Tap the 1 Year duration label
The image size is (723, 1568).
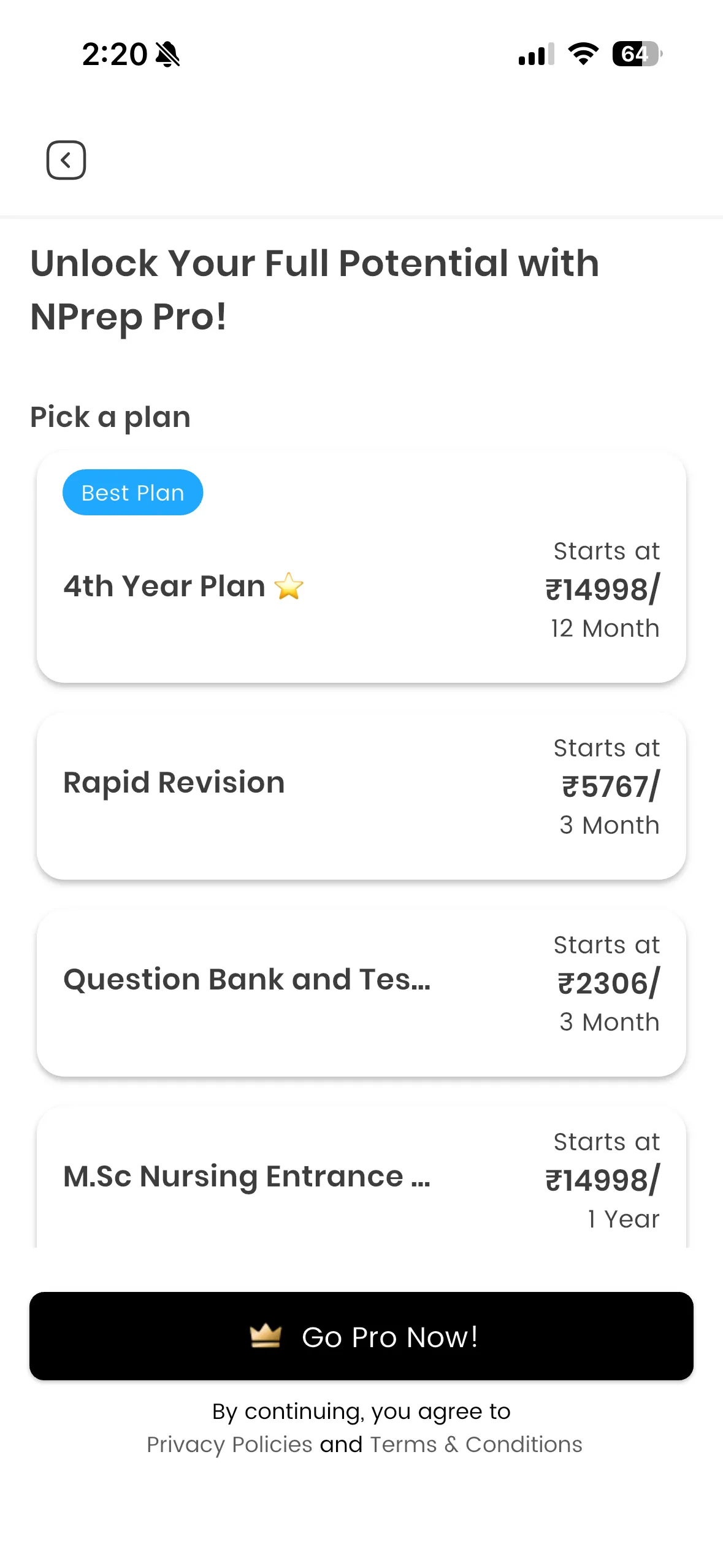(624, 1219)
